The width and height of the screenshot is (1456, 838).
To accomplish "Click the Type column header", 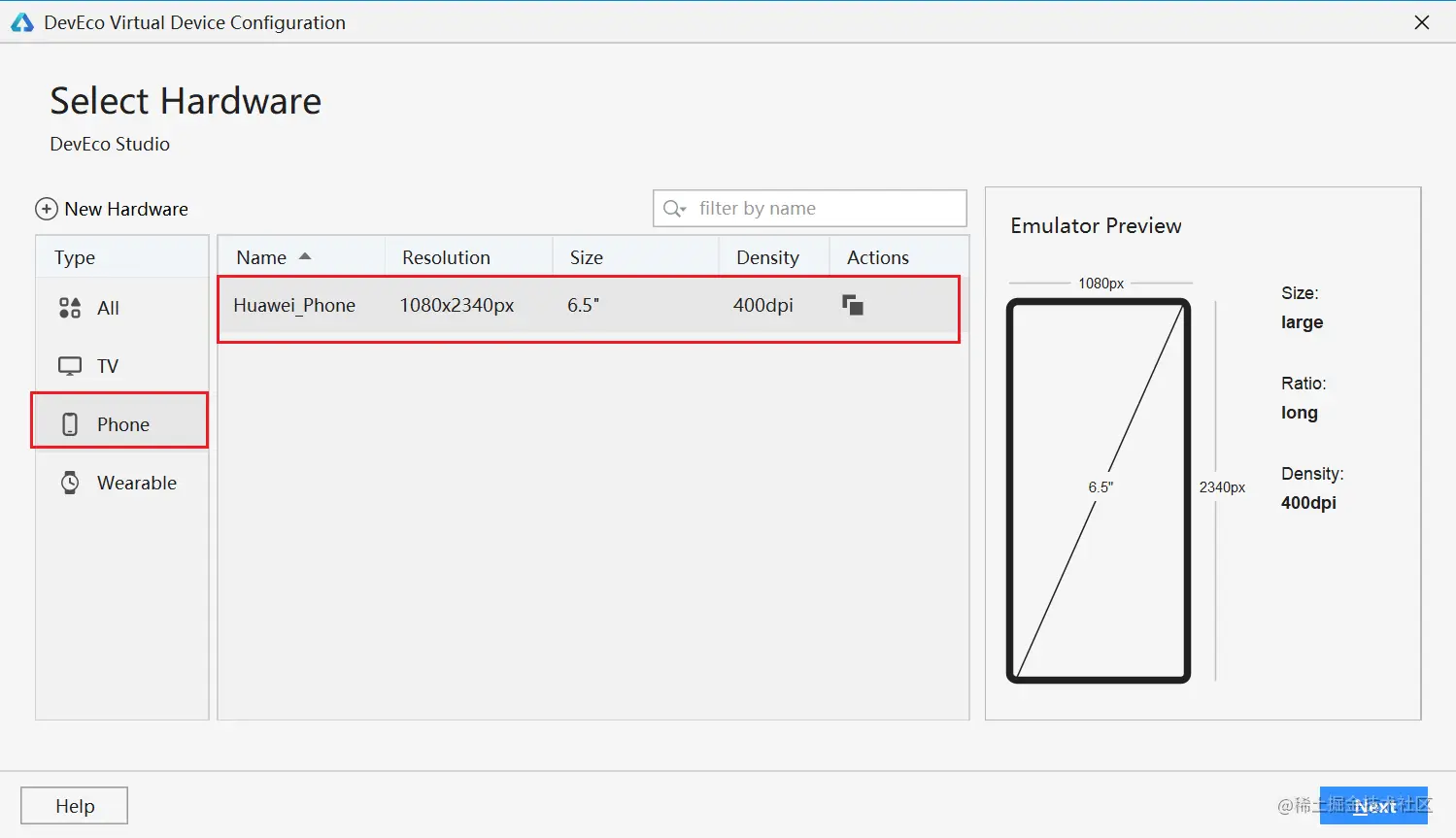I will (x=122, y=257).
